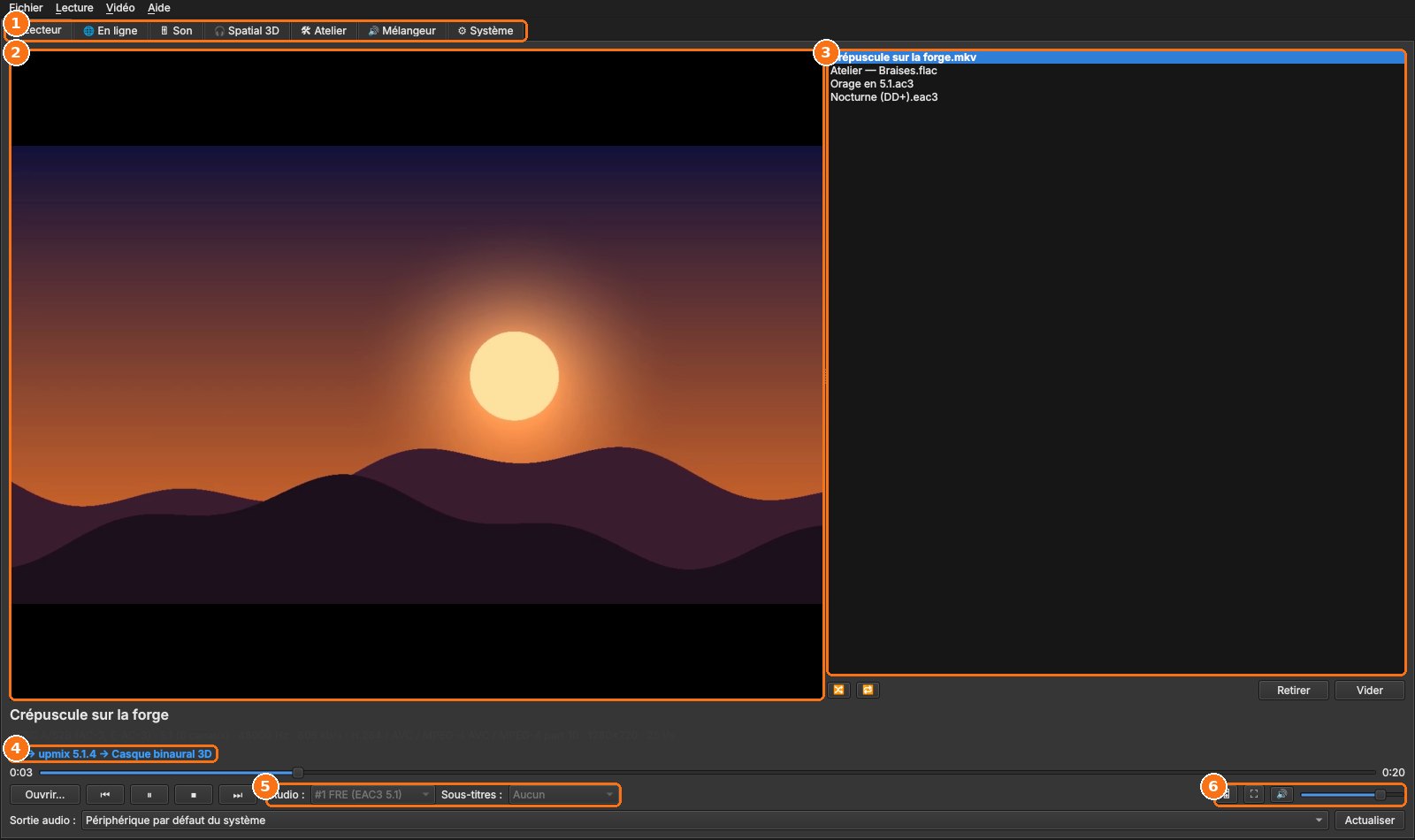1415x840 pixels.
Task: Enter fullscreen with the fullscreen icon
Action: 1254,794
